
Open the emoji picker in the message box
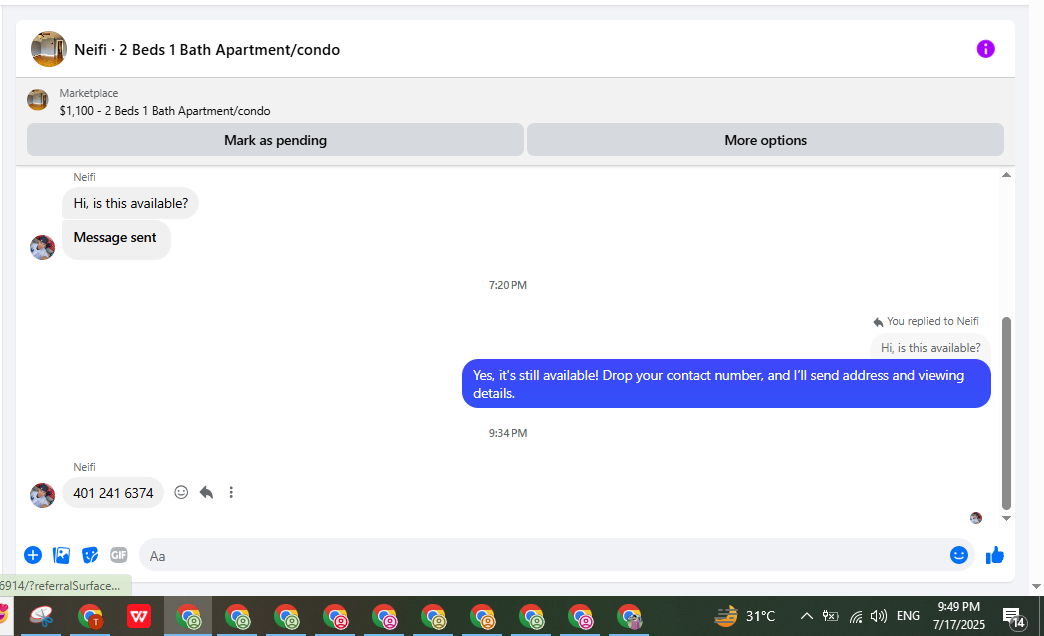click(x=958, y=555)
